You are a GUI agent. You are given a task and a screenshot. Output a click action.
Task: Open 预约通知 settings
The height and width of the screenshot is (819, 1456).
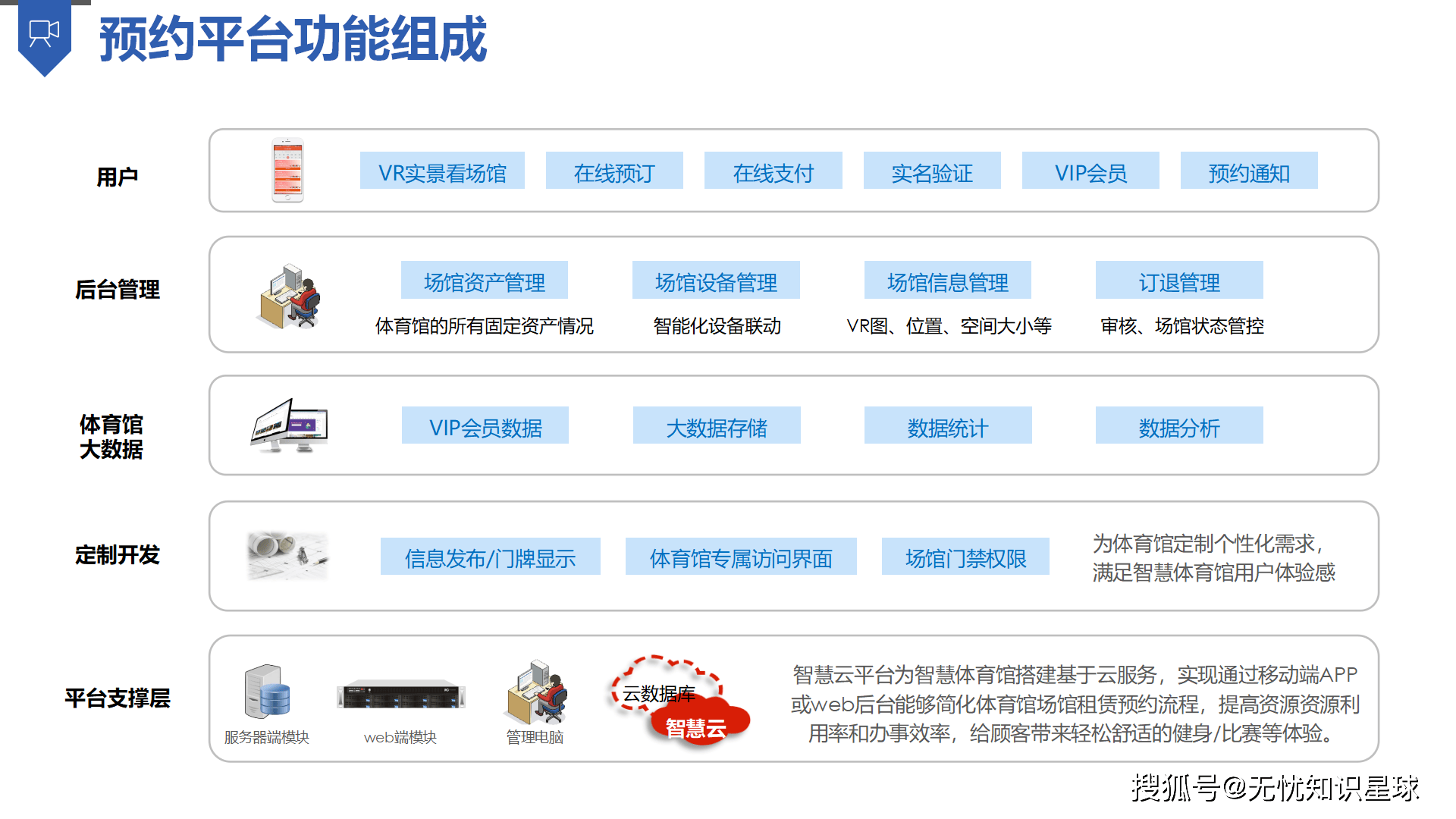(x=1248, y=171)
